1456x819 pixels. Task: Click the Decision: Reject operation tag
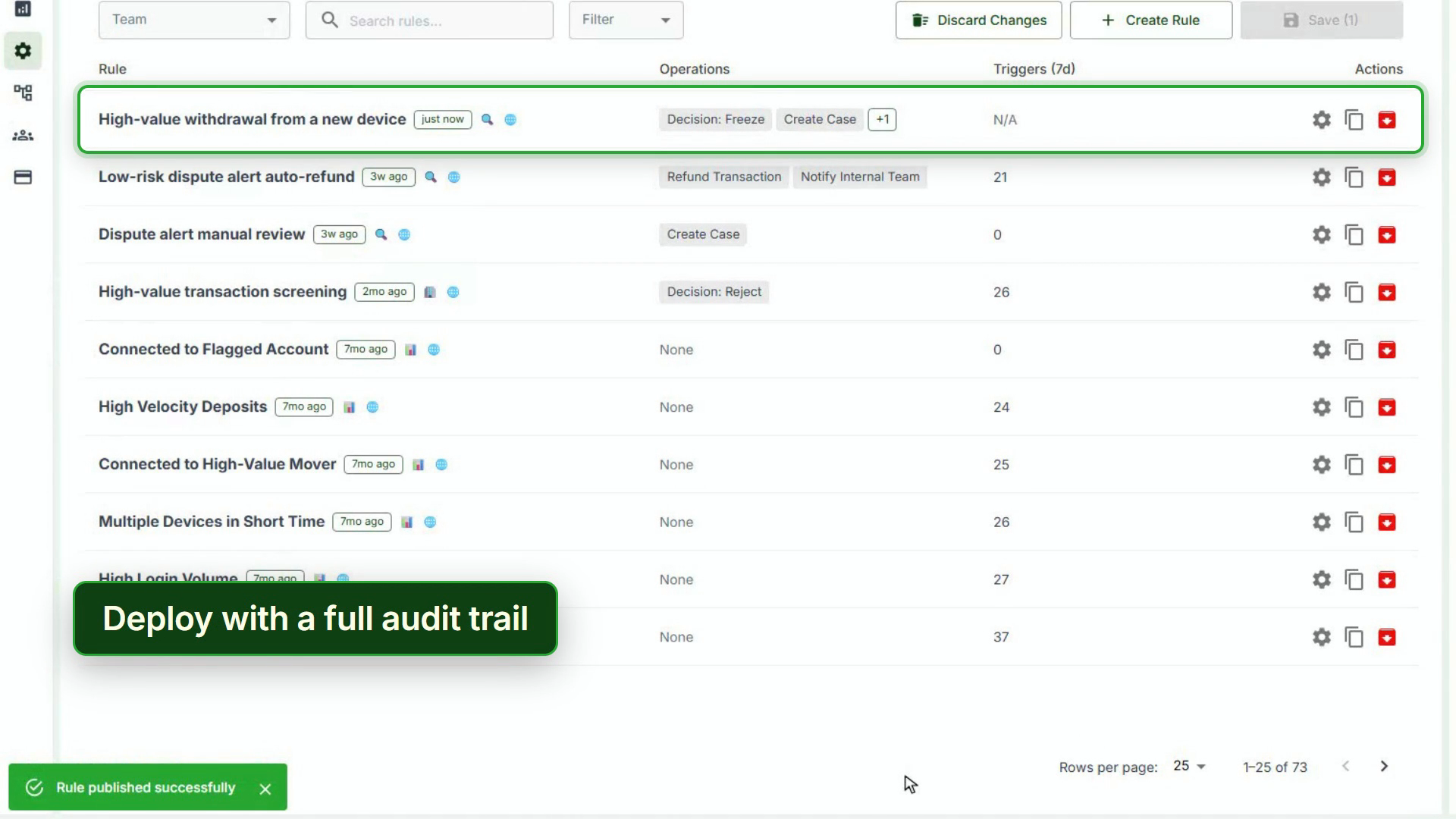pyautogui.click(x=714, y=292)
